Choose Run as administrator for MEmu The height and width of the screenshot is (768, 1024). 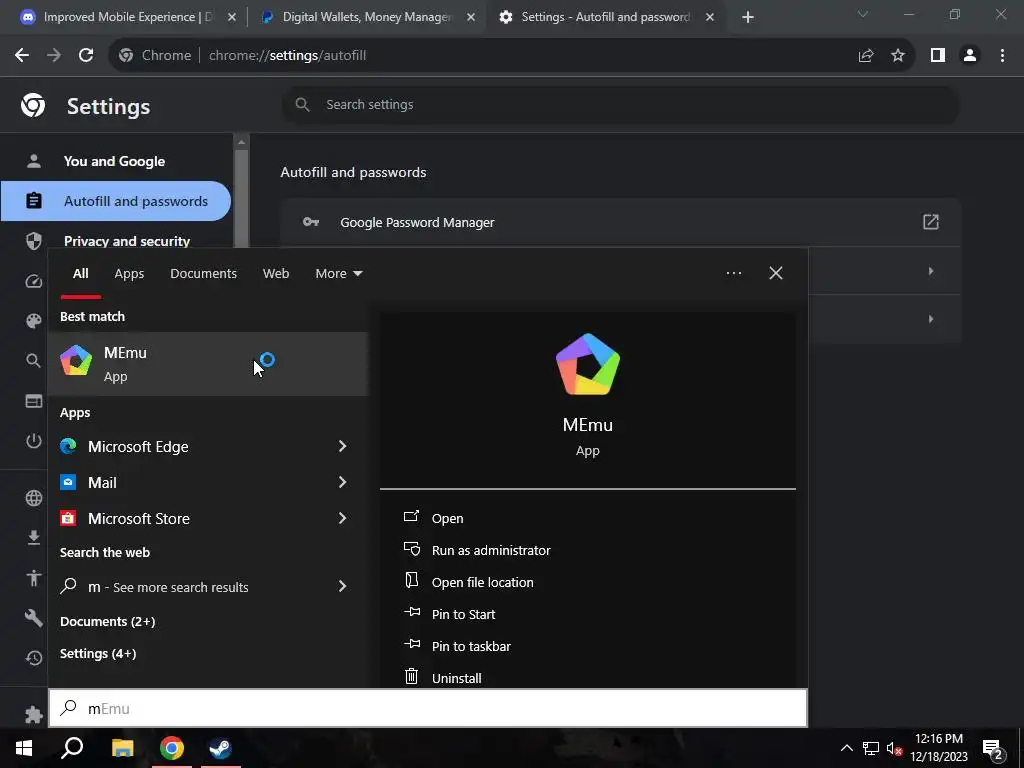[491, 551]
